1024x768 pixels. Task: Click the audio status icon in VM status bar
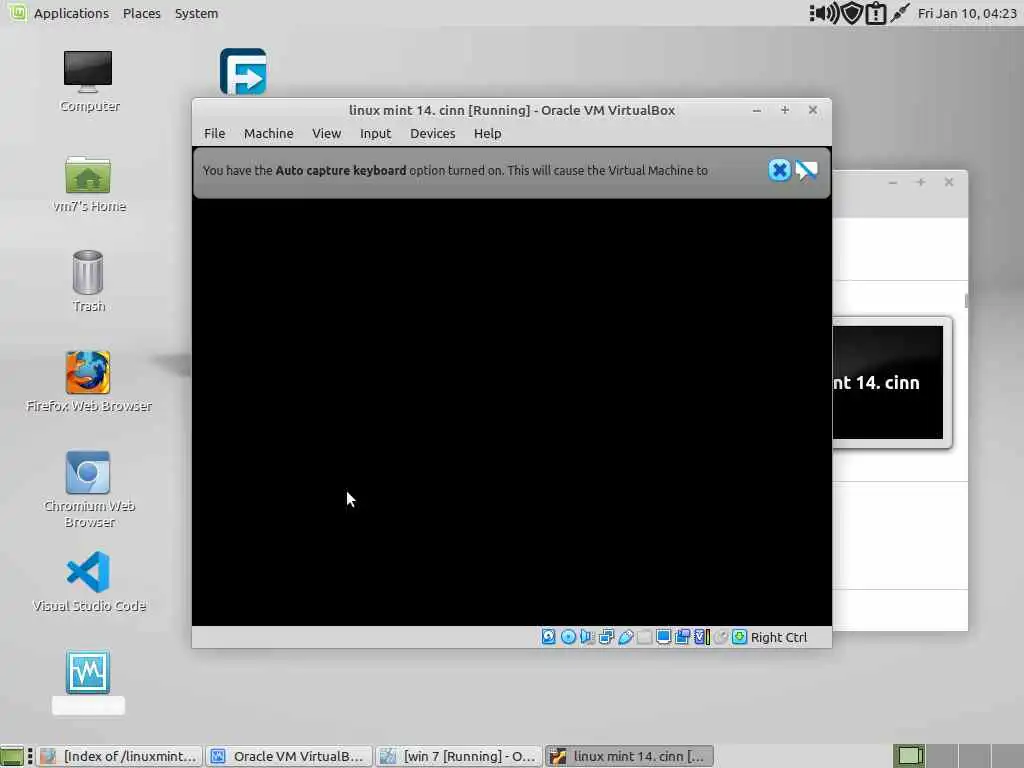click(587, 637)
